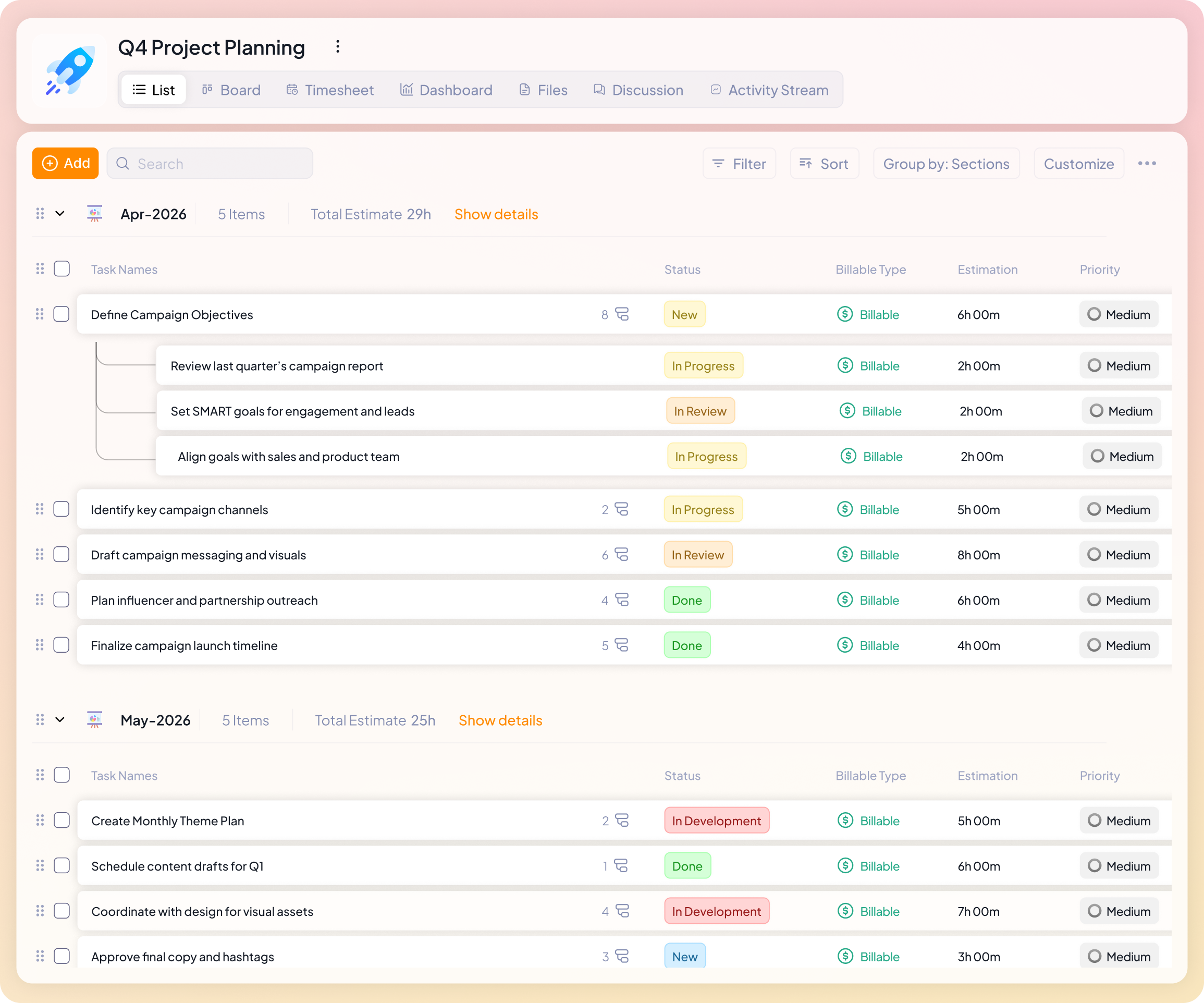1204x1003 pixels.
Task: Open New status dropdown for Define Campaign Objectives
Action: click(x=684, y=314)
